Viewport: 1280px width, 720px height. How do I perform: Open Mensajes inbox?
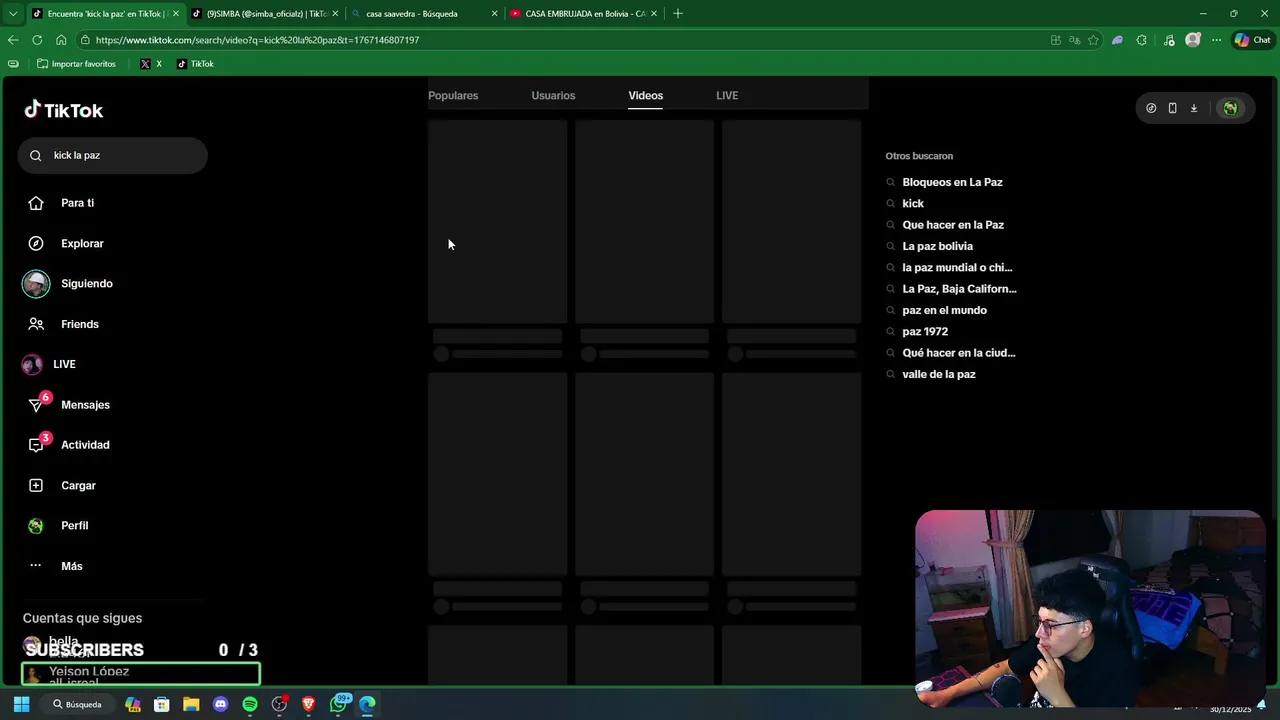[85, 405]
